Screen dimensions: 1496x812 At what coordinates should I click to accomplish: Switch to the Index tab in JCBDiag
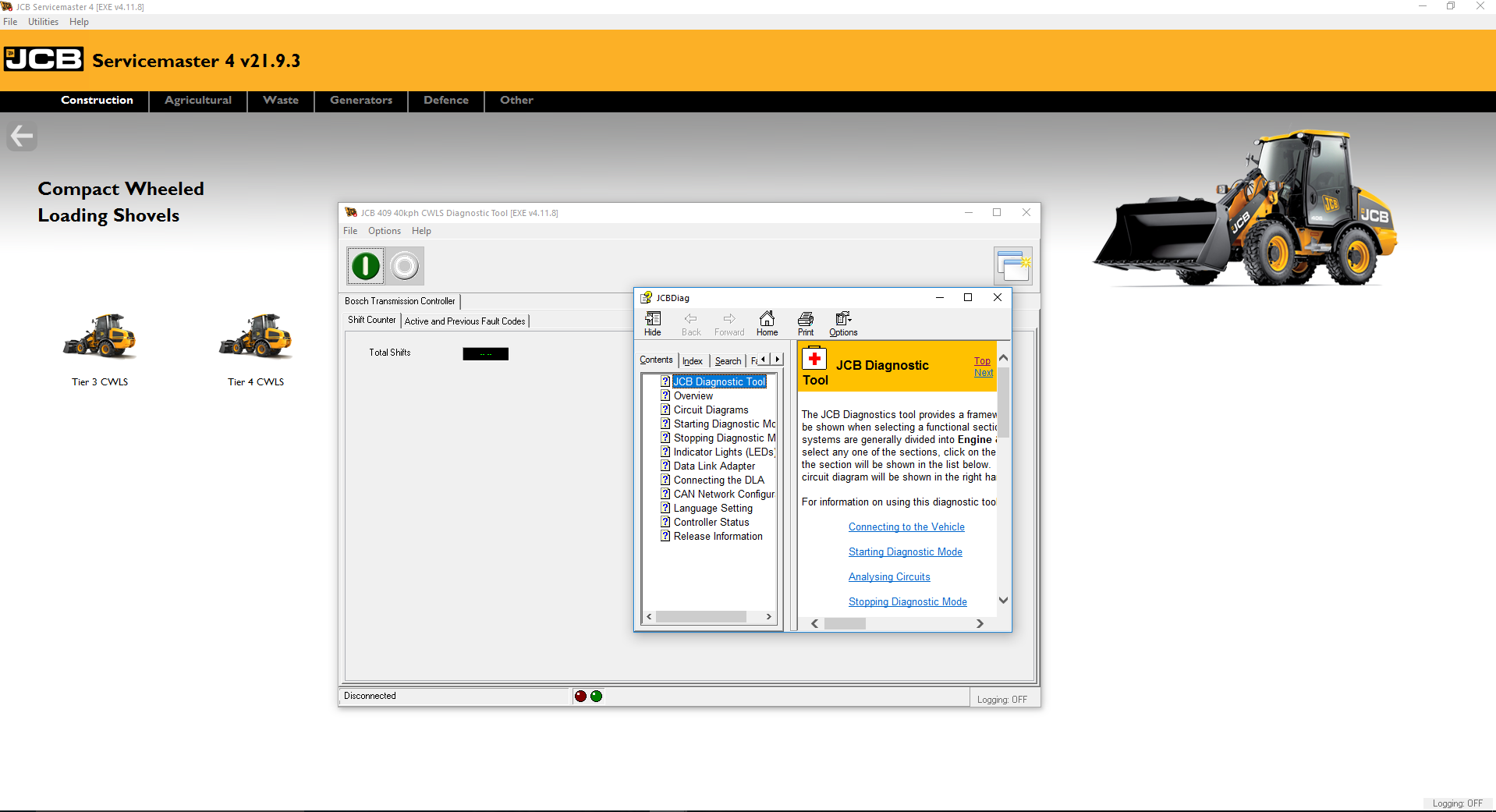click(x=692, y=360)
